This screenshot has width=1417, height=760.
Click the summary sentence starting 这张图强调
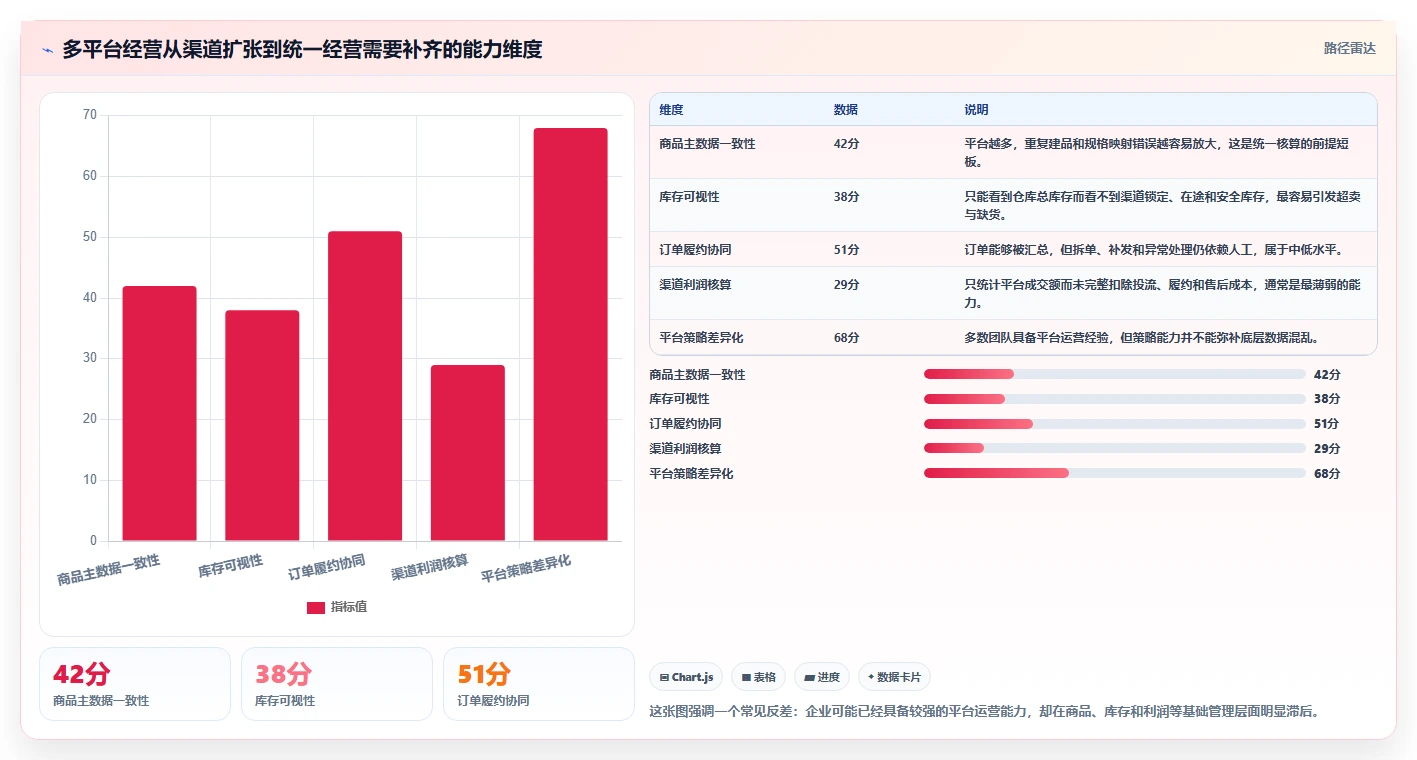point(985,712)
